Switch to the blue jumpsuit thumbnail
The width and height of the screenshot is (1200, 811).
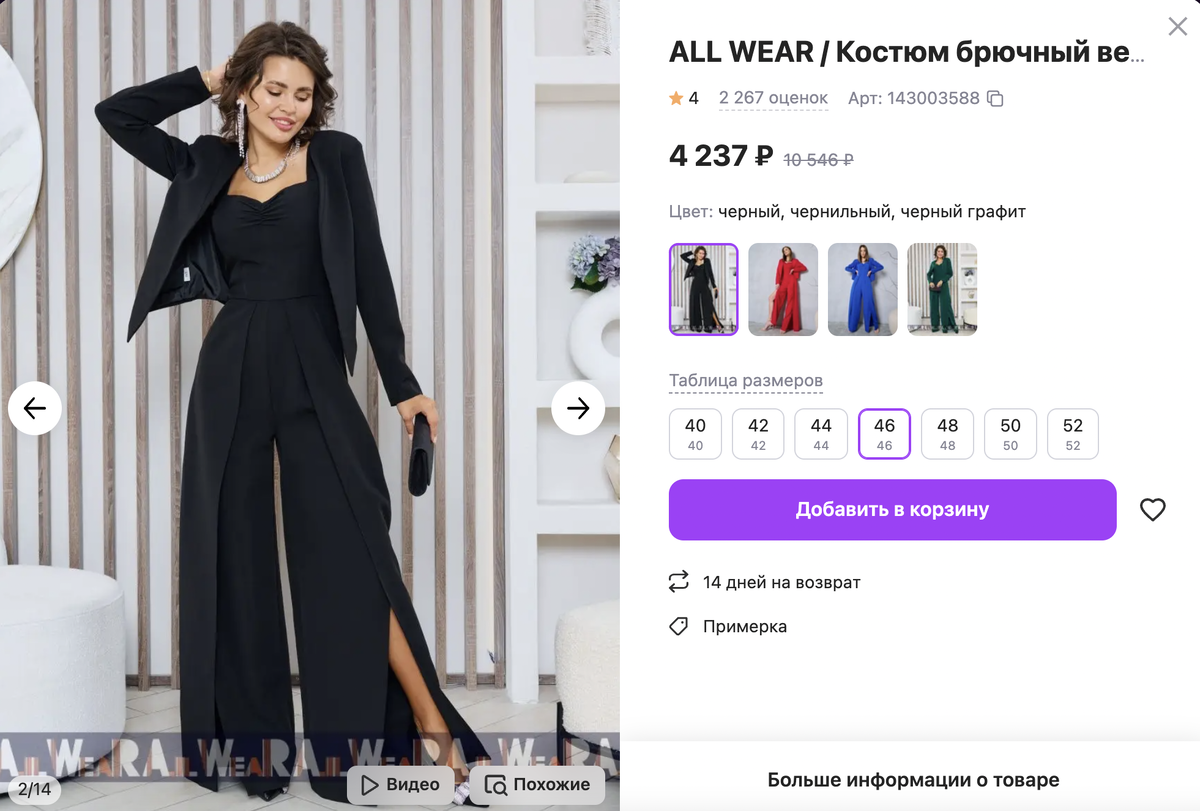point(862,289)
